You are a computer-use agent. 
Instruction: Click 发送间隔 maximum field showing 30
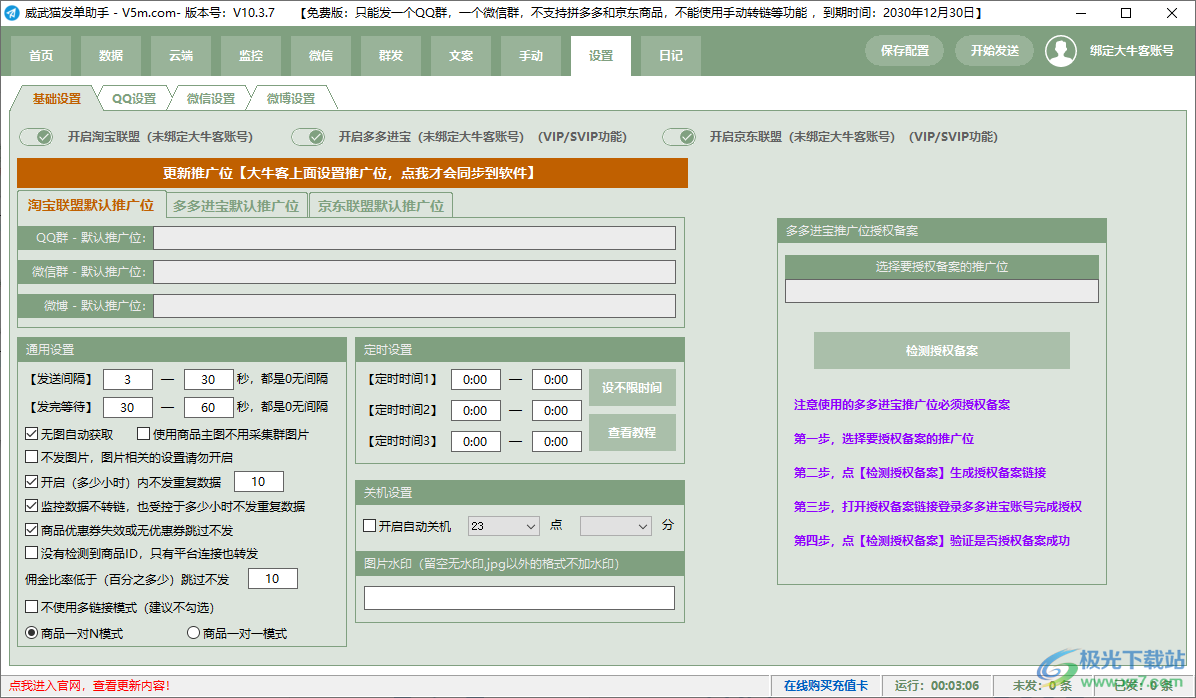tap(208, 379)
